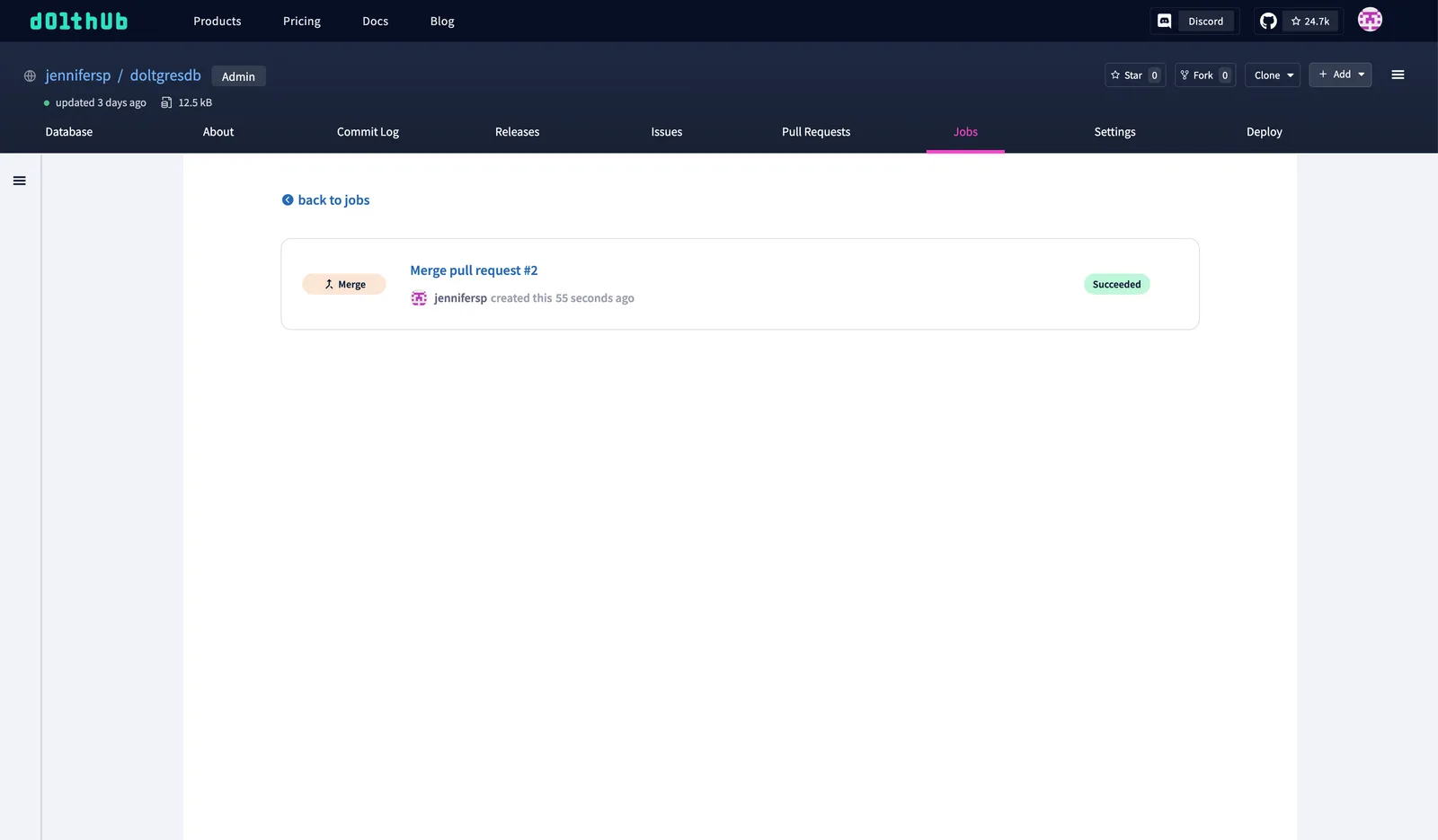The height and width of the screenshot is (840, 1438).
Task: Click the database size file icon
Action: pos(166,102)
